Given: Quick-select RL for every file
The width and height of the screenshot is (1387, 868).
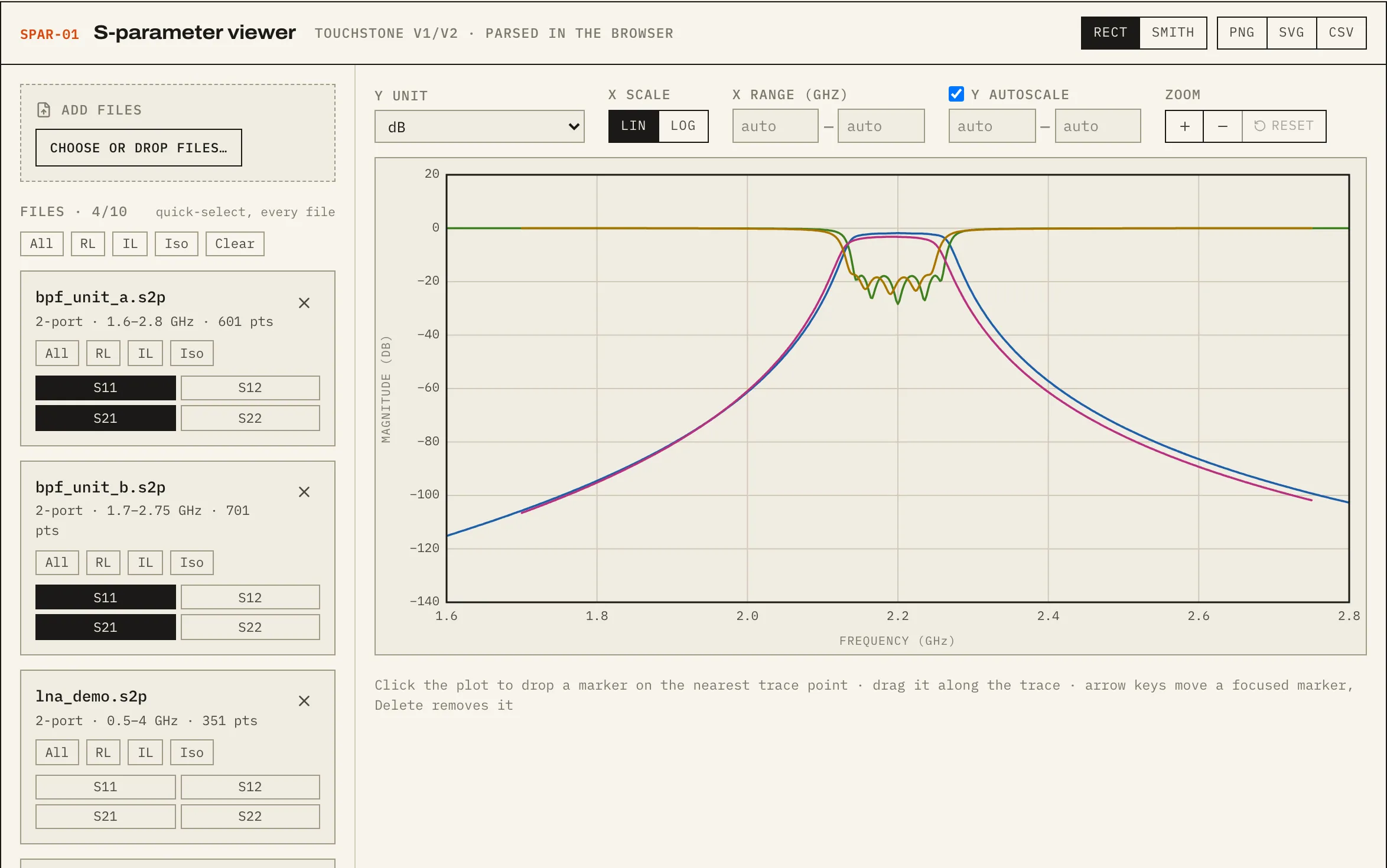Looking at the screenshot, I should [88, 244].
